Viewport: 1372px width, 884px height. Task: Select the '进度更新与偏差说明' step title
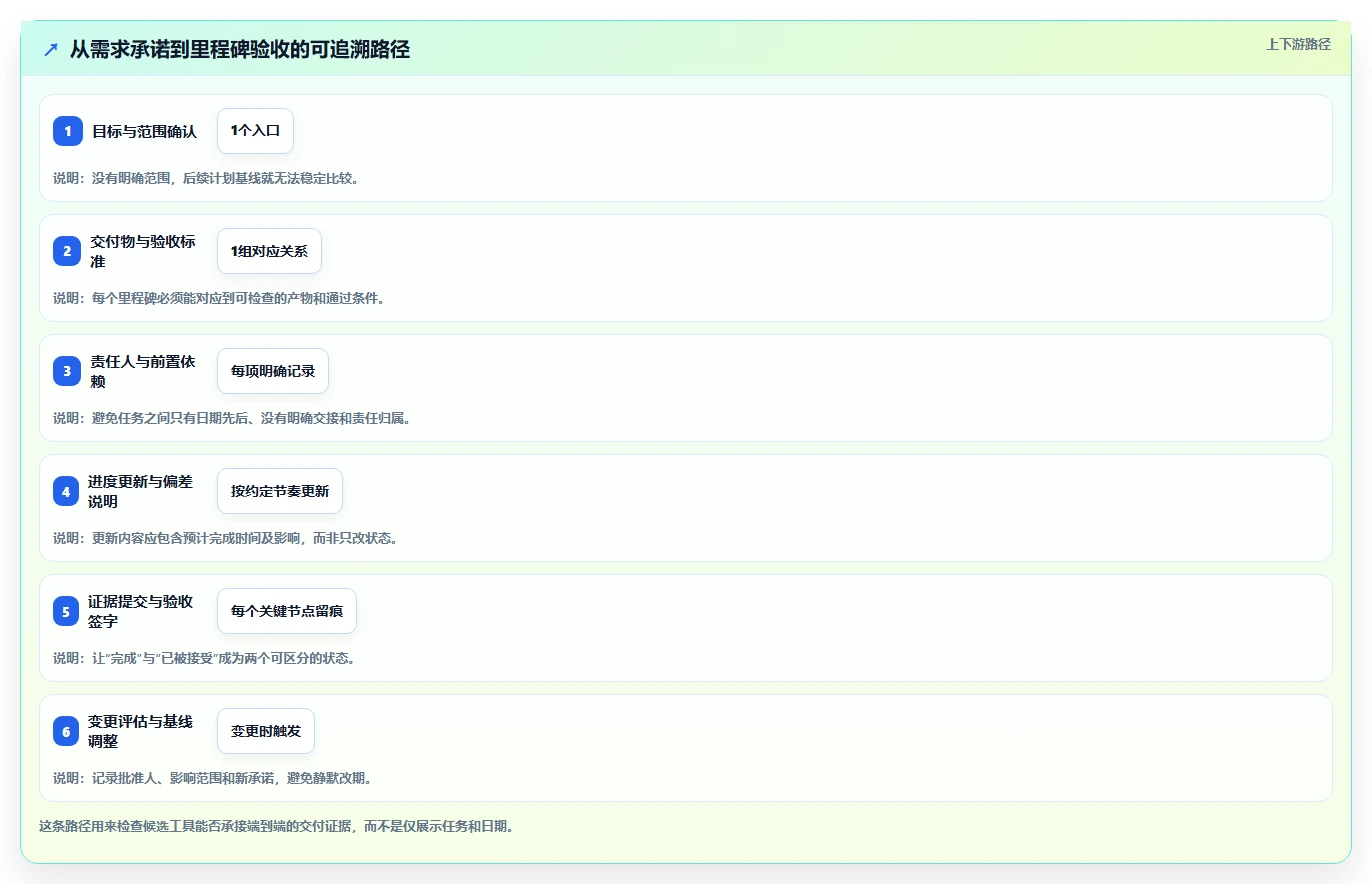141,491
